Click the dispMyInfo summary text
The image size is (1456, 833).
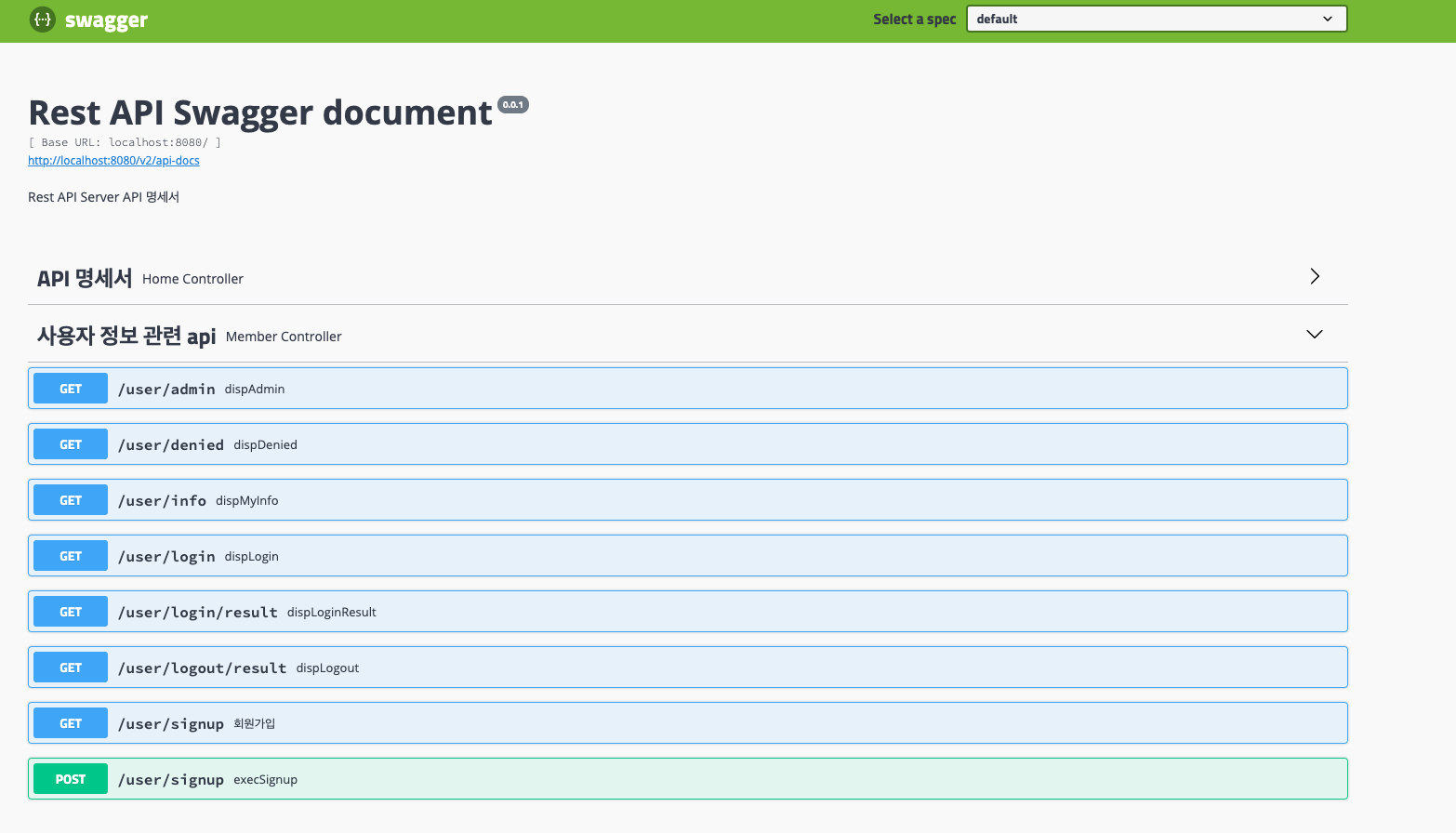tap(247, 500)
